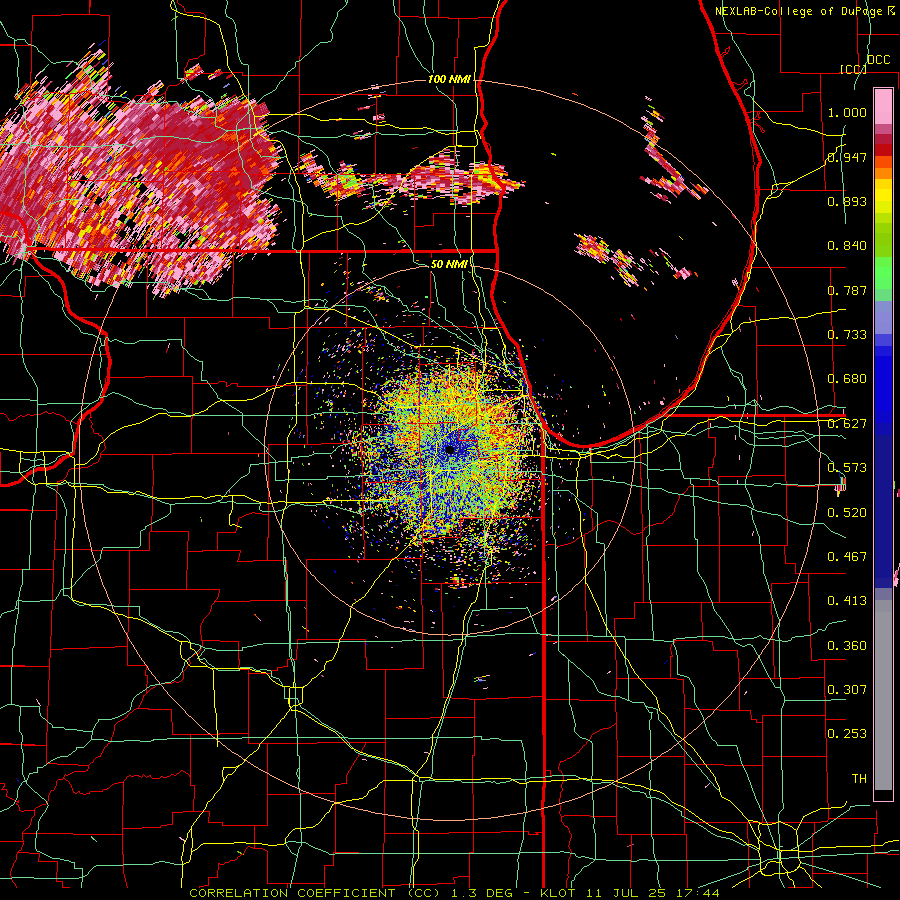Click the DCC label near the color bar

(878, 60)
